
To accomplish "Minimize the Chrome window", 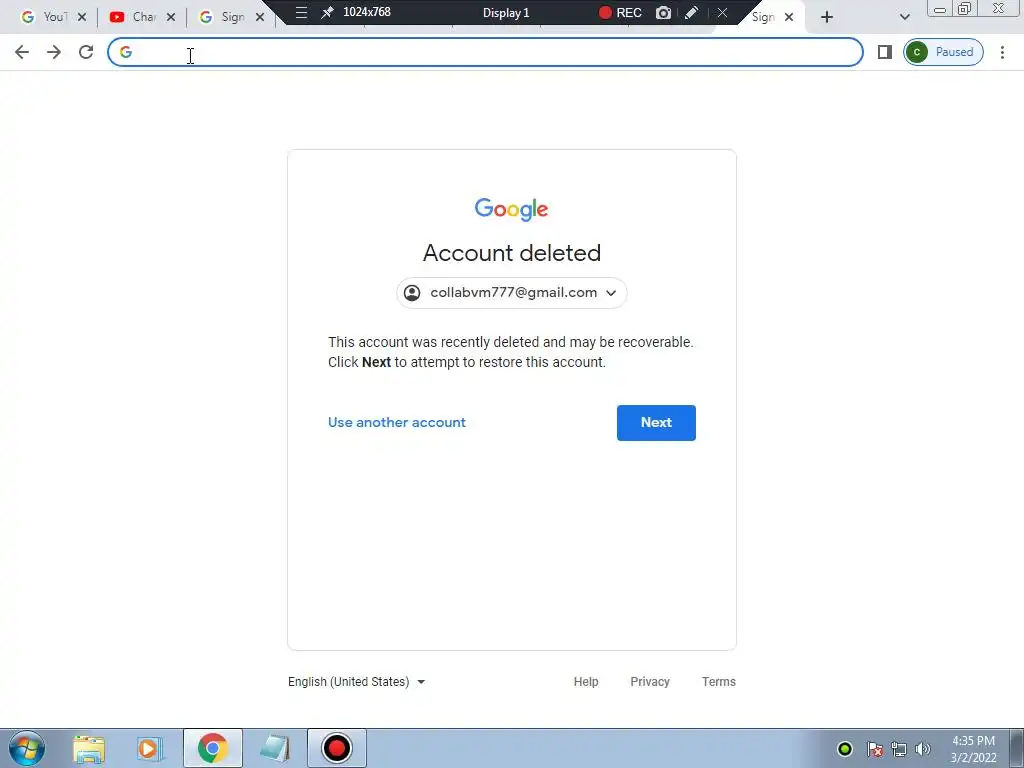I will tap(940, 9).
